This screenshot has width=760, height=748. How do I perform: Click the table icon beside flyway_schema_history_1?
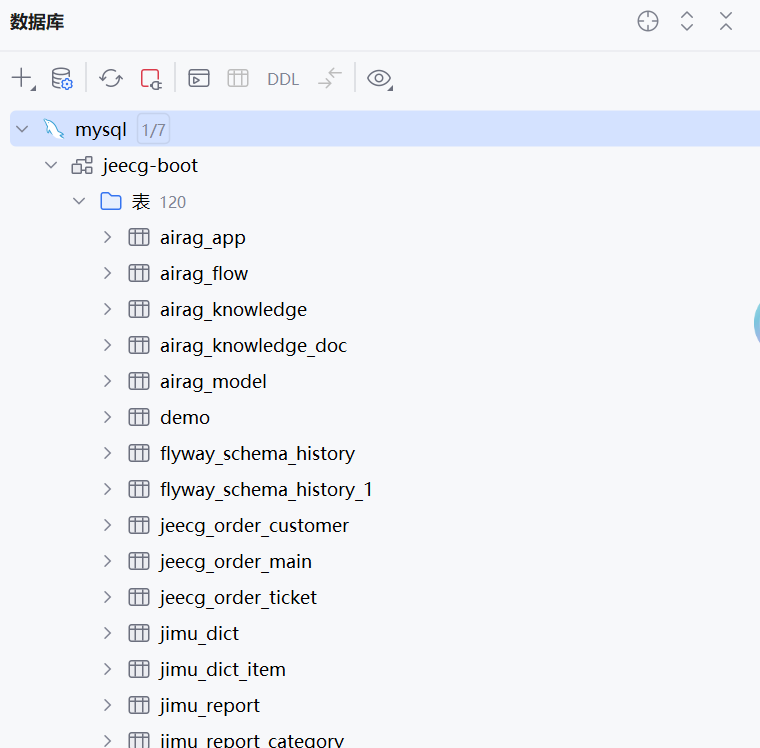(x=139, y=489)
